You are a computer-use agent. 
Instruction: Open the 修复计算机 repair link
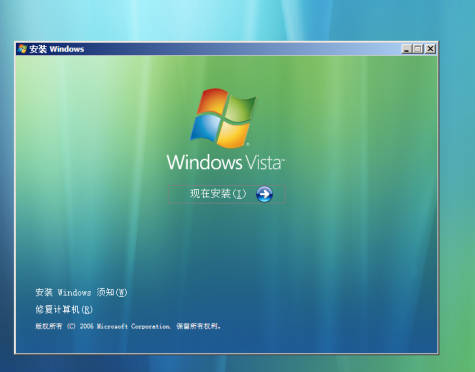click(x=64, y=310)
